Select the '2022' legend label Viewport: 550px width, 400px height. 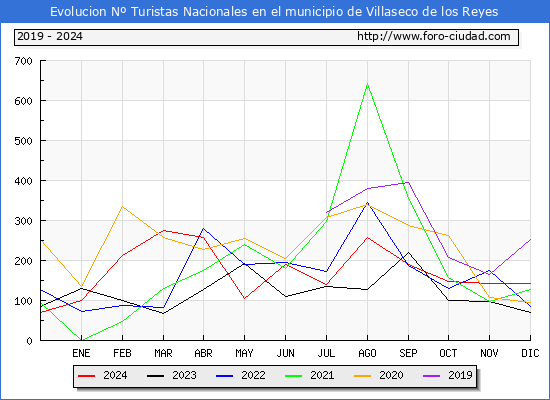(253, 375)
